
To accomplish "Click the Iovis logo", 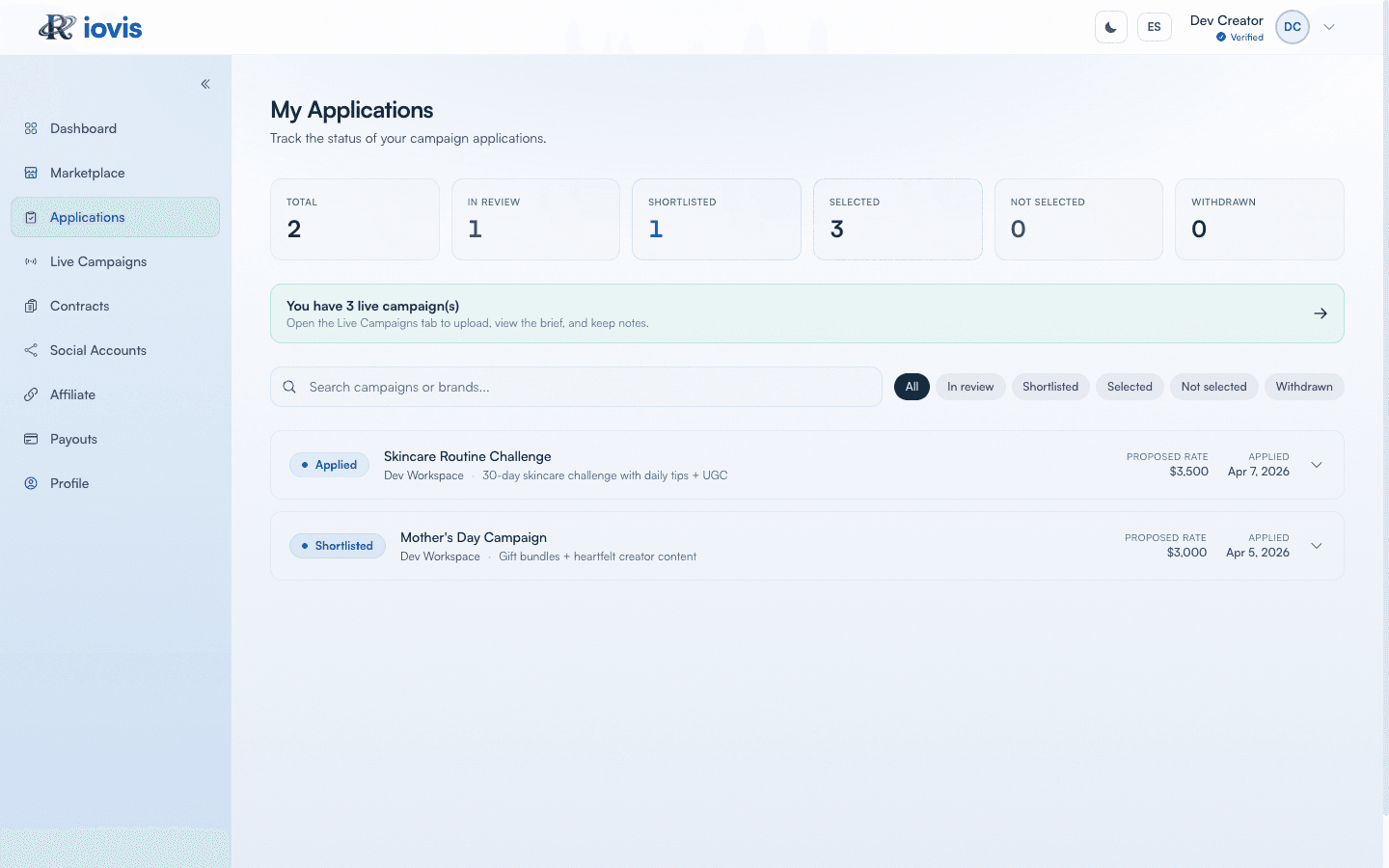I will pyautogui.click(x=91, y=28).
